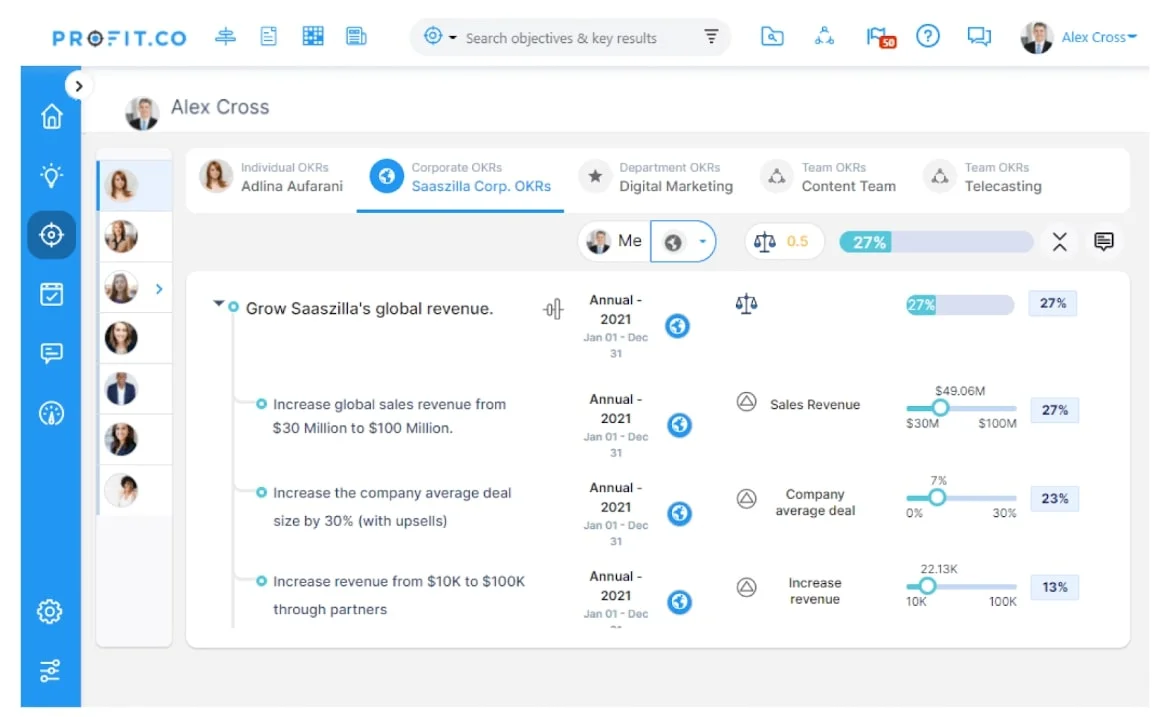Open the tasks calendar icon in sidebar

50,294
